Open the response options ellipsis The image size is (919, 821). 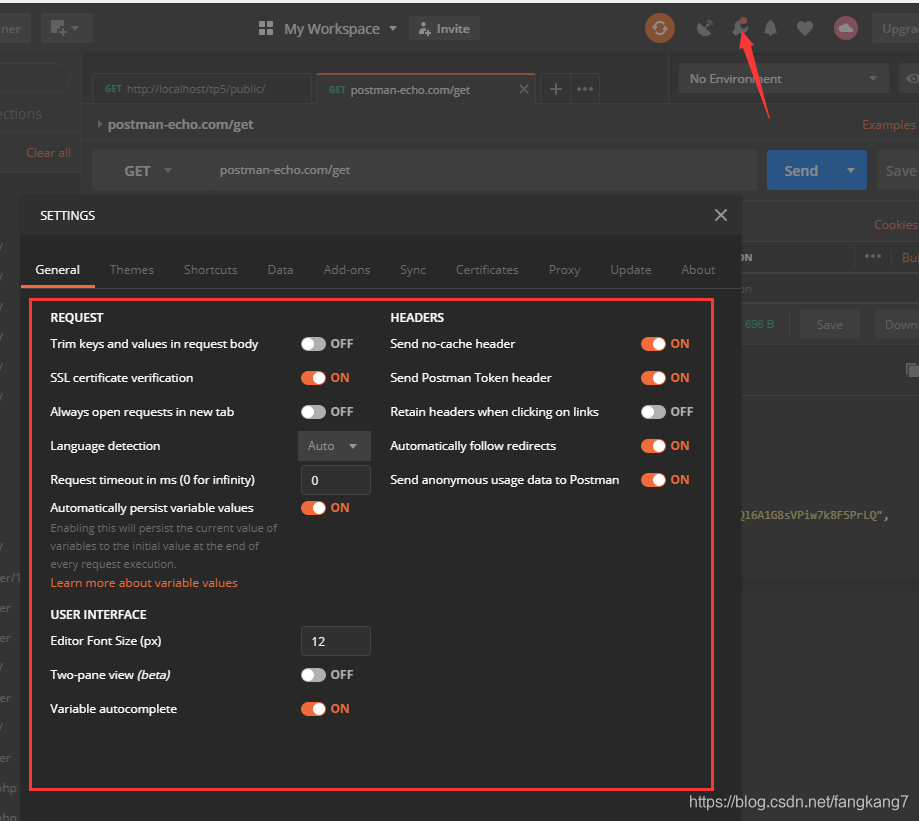coord(872,256)
